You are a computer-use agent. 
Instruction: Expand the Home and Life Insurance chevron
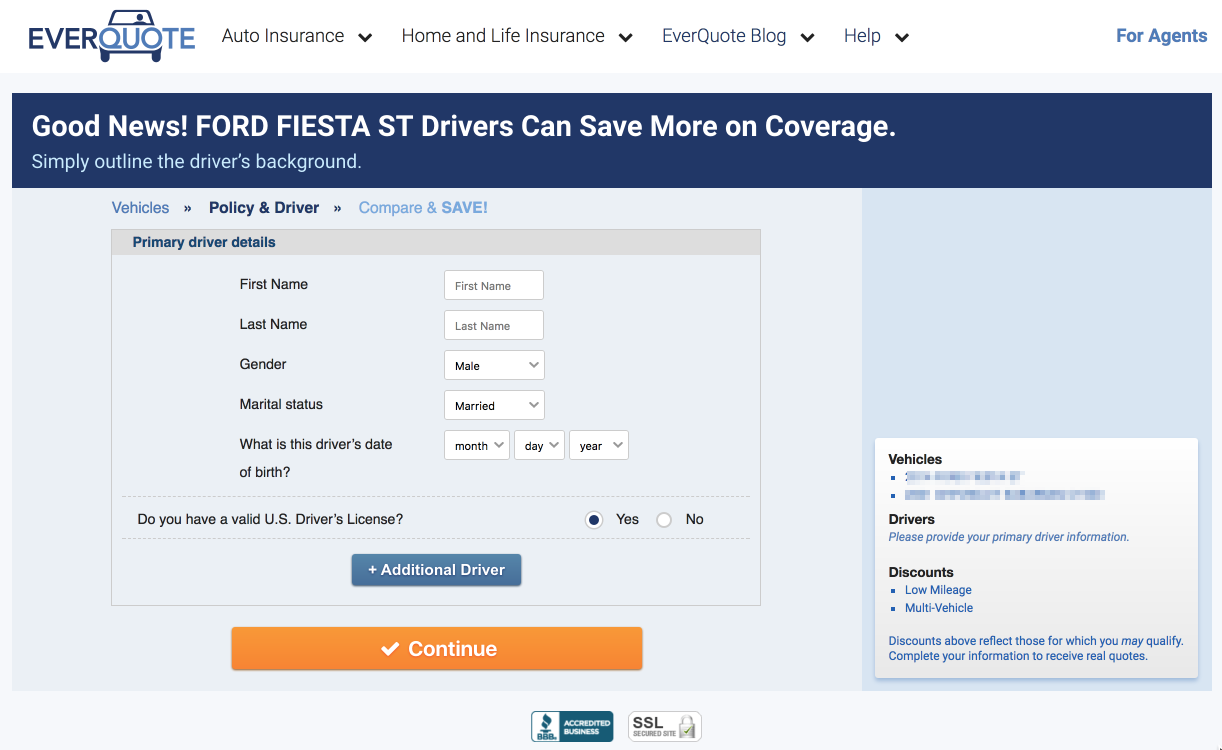pyautogui.click(x=625, y=38)
